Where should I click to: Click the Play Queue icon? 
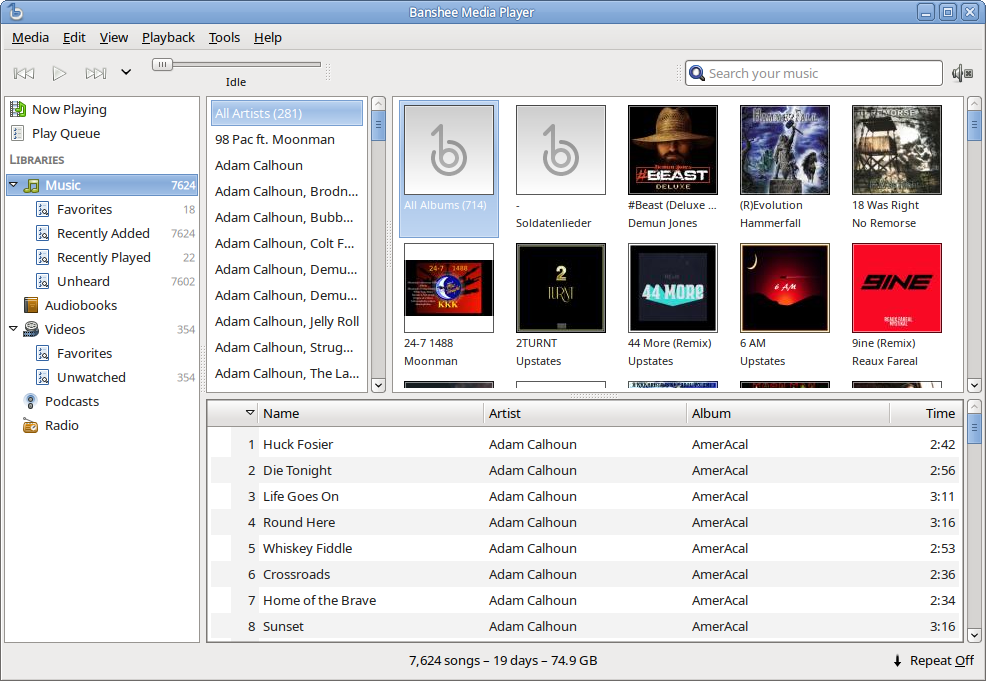click(x=18, y=133)
